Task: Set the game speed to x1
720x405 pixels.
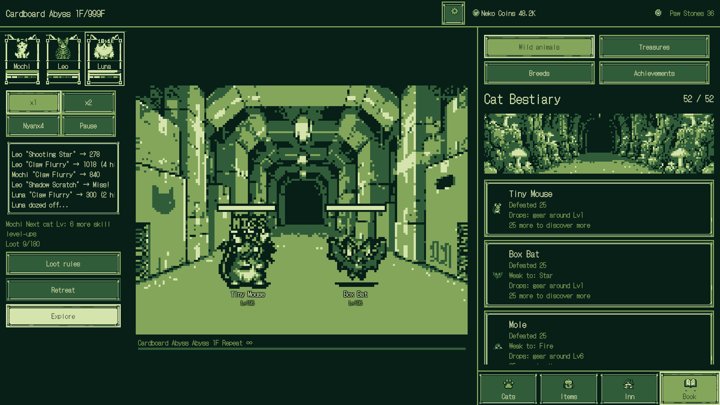Action: (33, 102)
